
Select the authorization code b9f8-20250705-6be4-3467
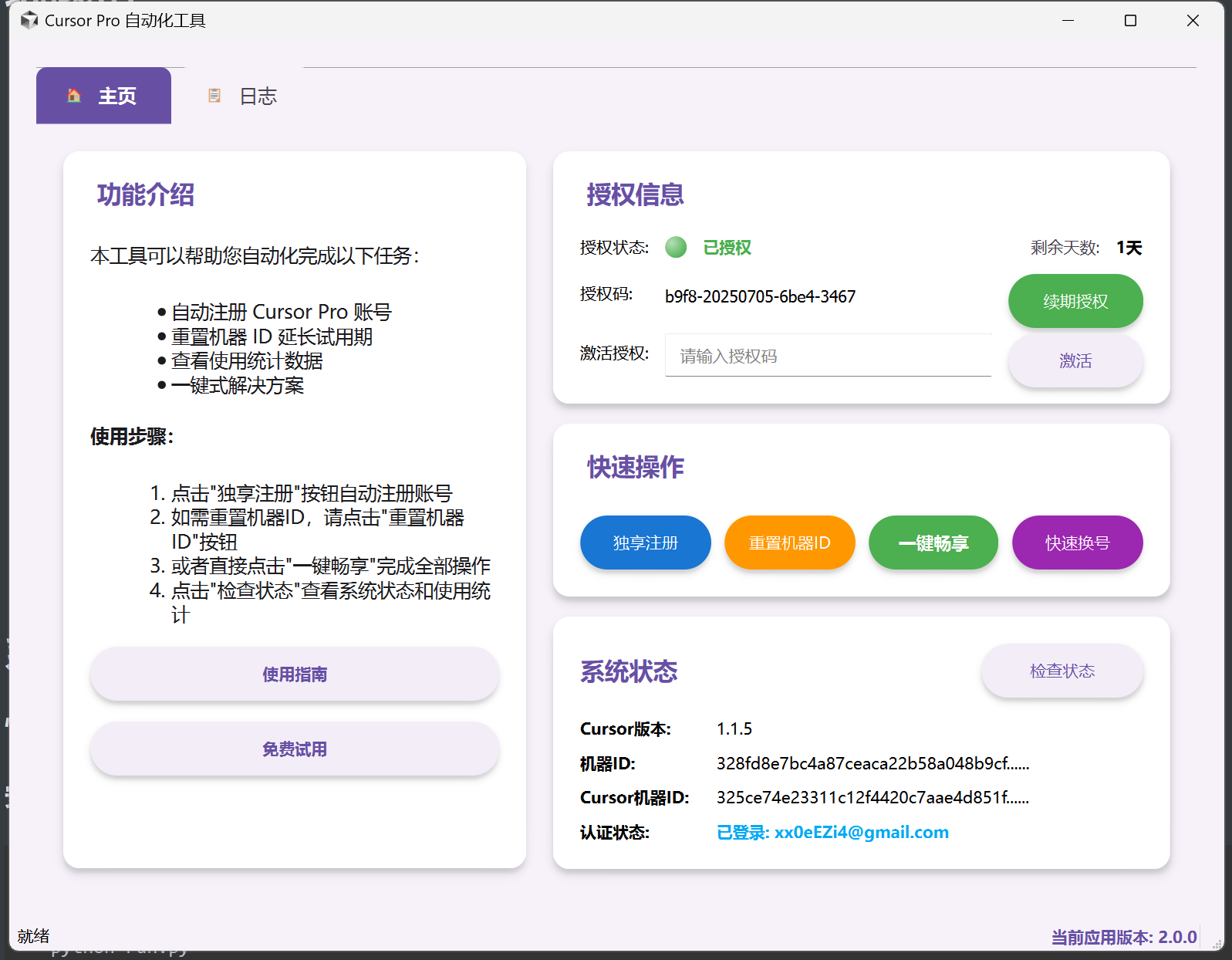point(760,296)
